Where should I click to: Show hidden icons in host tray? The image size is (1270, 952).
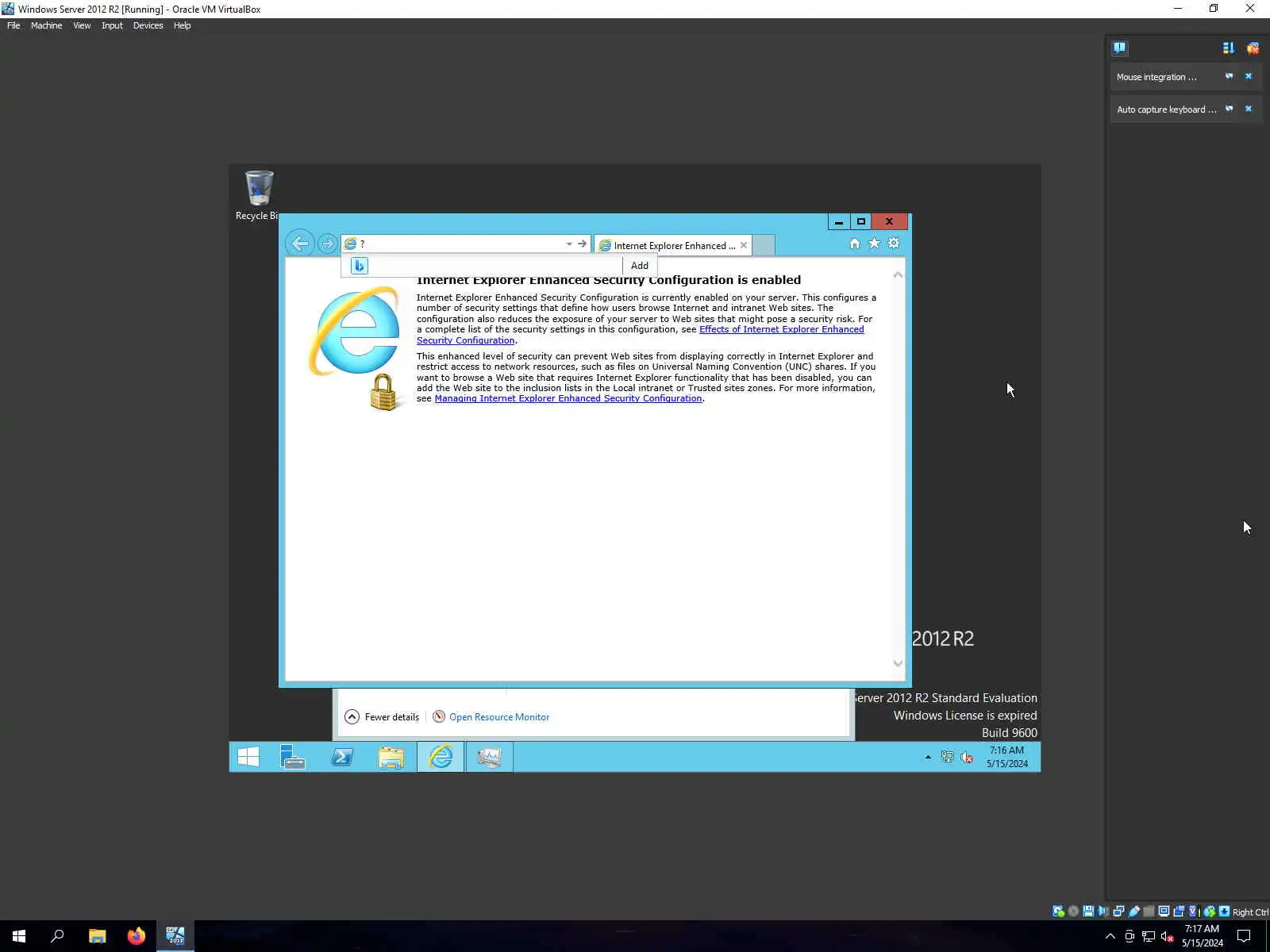[1110, 936]
